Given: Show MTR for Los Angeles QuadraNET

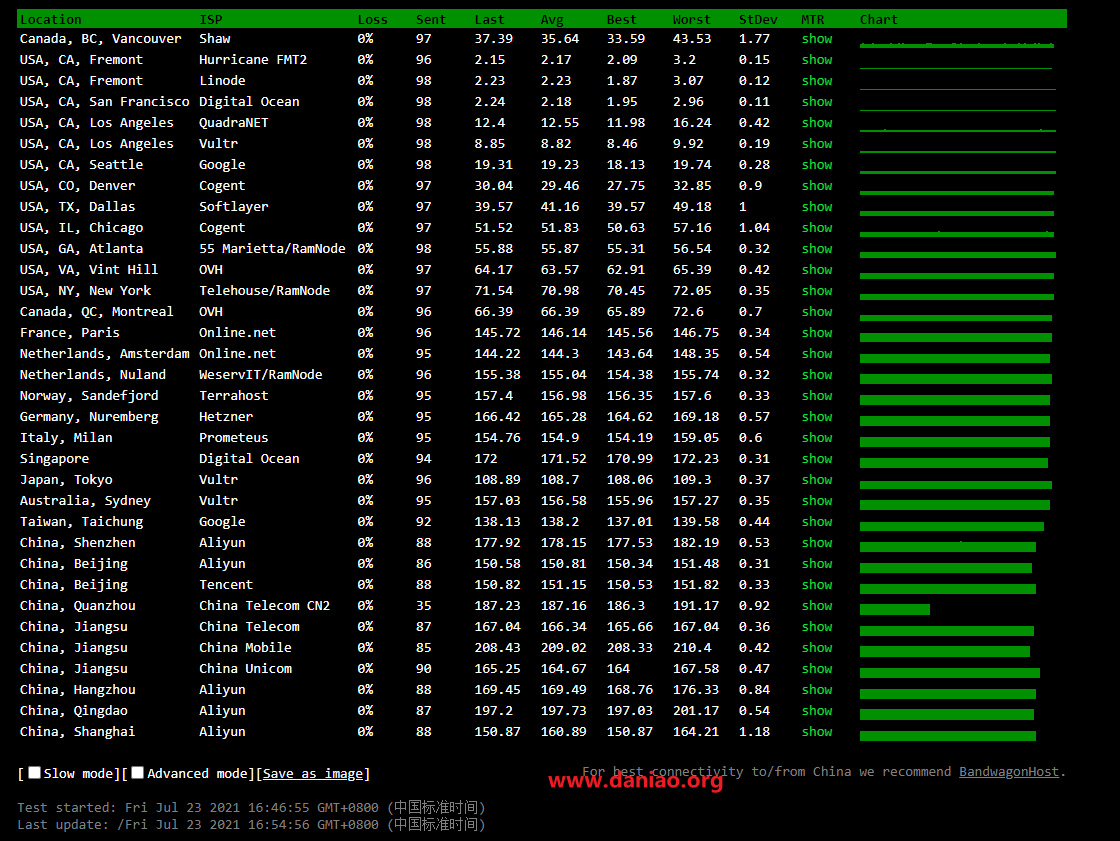Looking at the screenshot, I should 816,123.
